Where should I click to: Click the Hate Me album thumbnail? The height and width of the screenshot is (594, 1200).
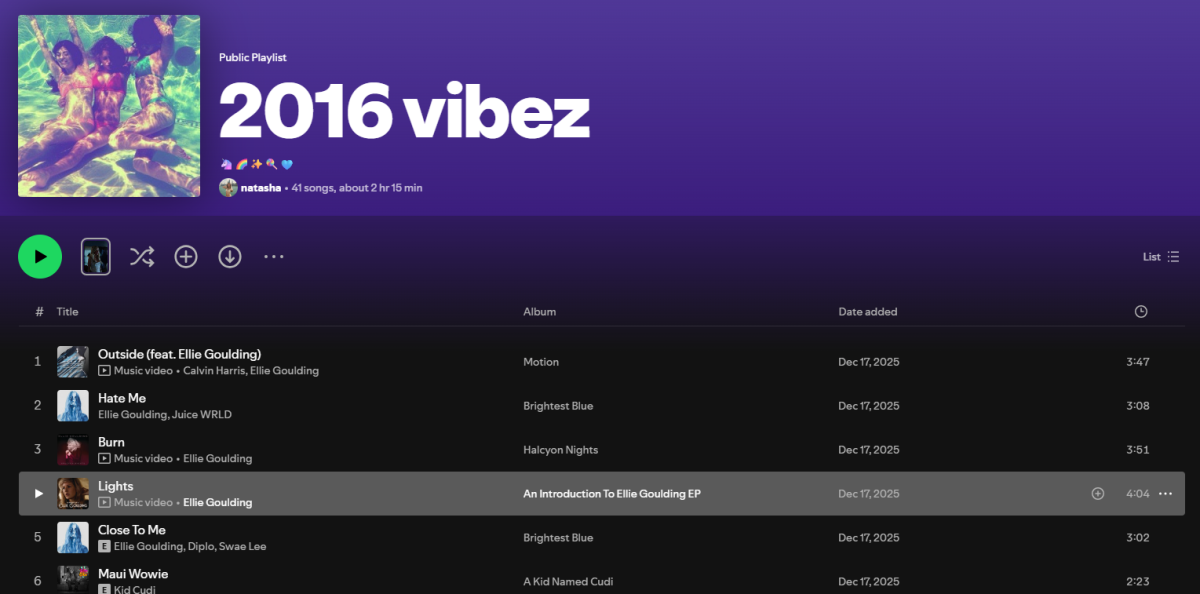coord(73,406)
